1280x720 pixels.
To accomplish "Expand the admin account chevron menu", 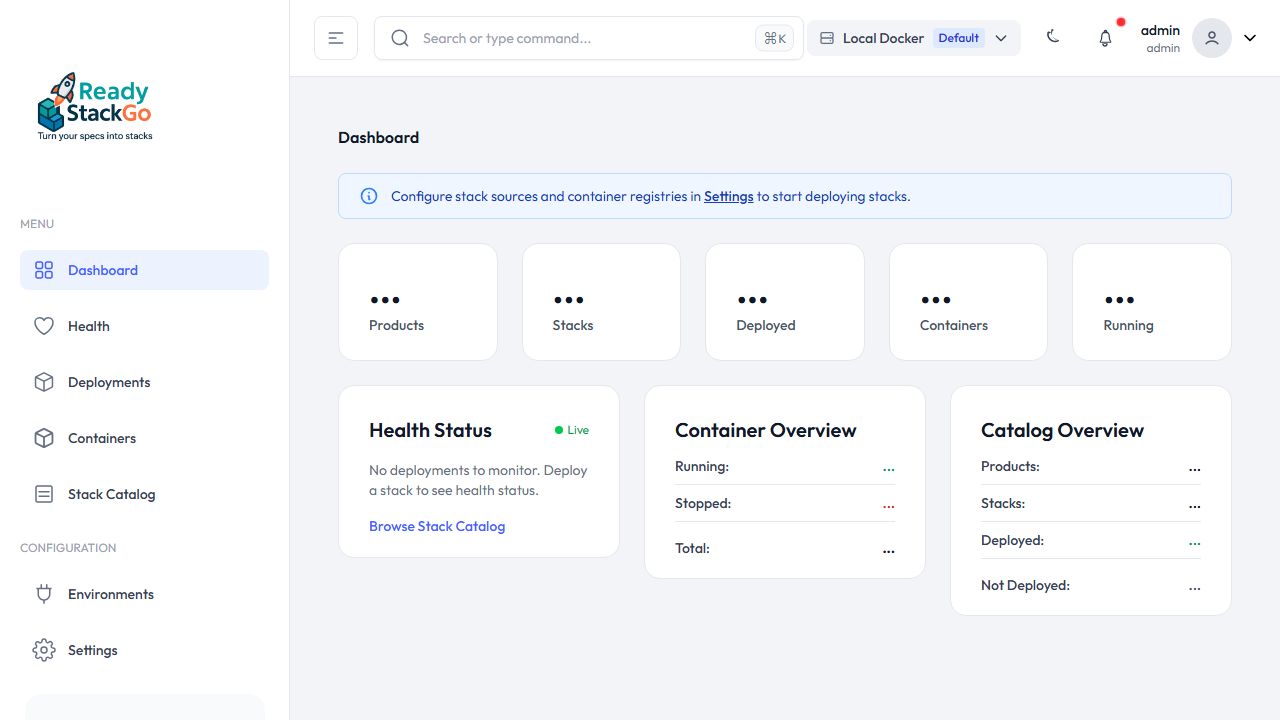I will (x=1249, y=37).
